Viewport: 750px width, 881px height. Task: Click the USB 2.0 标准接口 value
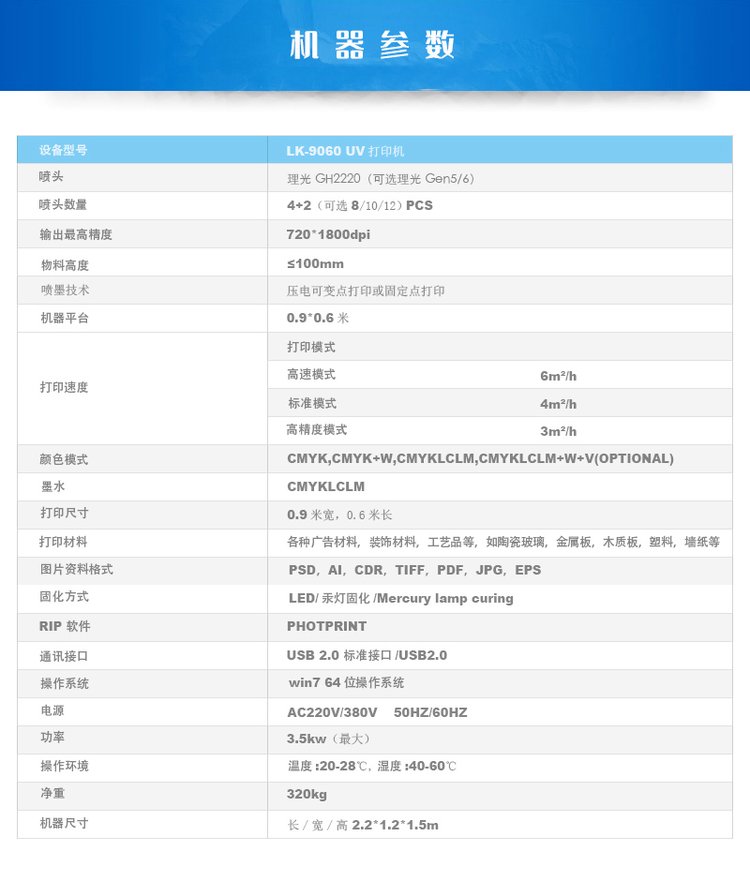[366, 655]
